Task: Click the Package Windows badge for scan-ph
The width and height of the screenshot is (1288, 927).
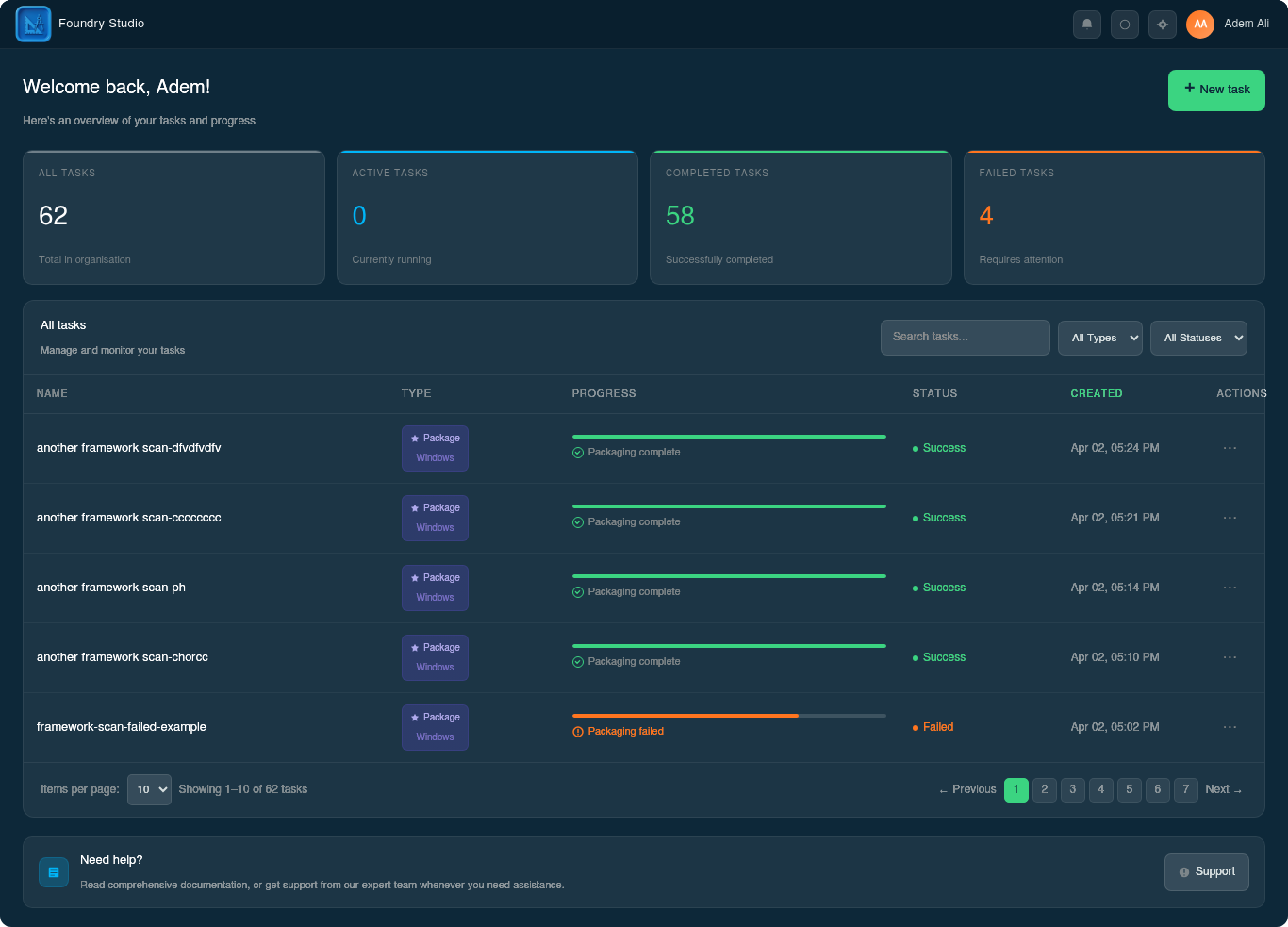Action: point(435,588)
